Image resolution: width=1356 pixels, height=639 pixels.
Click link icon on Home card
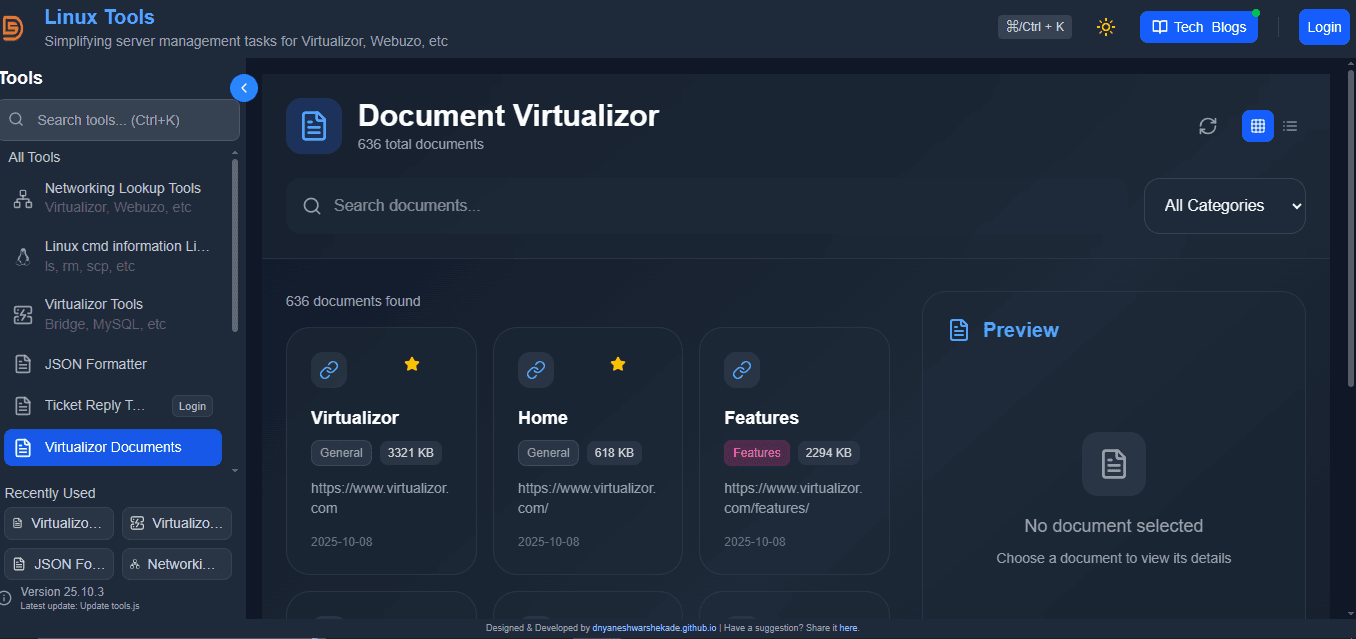coord(536,370)
